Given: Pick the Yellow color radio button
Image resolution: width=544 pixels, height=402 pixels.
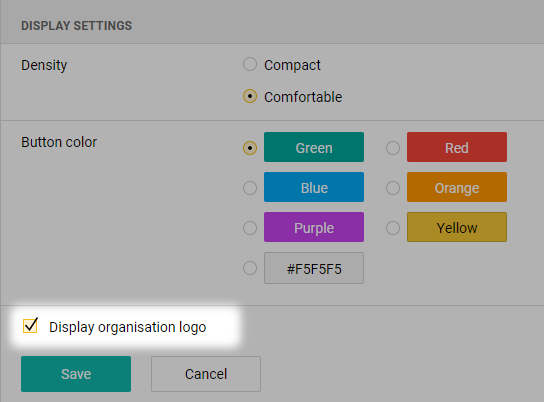Looking at the screenshot, I should tap(393, 228).
